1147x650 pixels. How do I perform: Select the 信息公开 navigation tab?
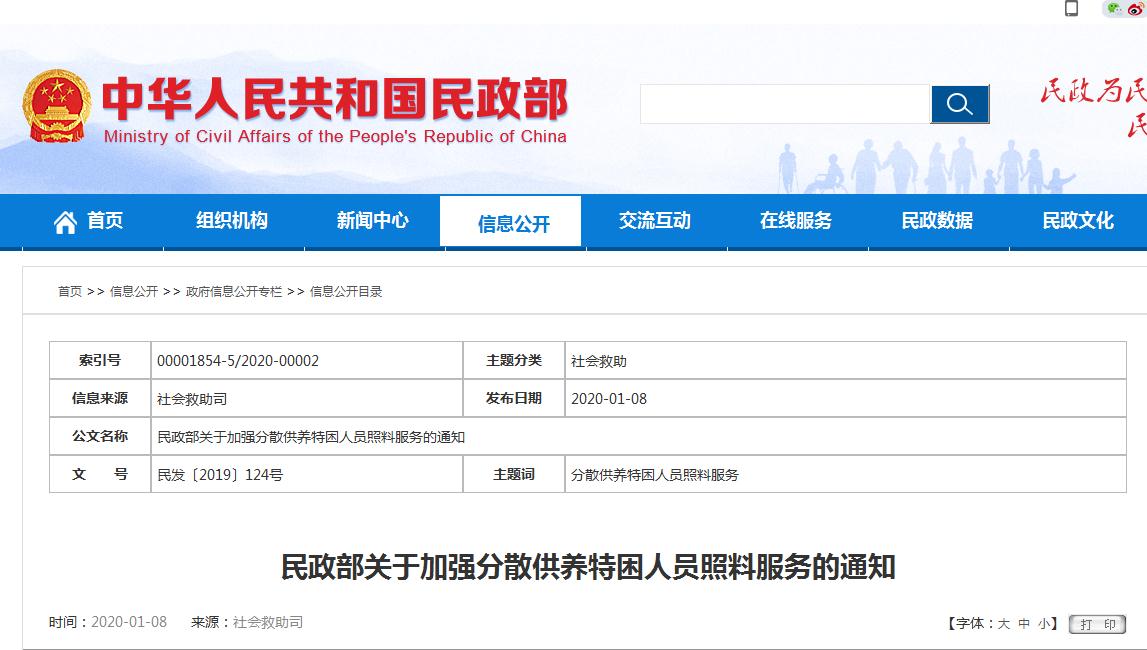click(x=513, y=223)
